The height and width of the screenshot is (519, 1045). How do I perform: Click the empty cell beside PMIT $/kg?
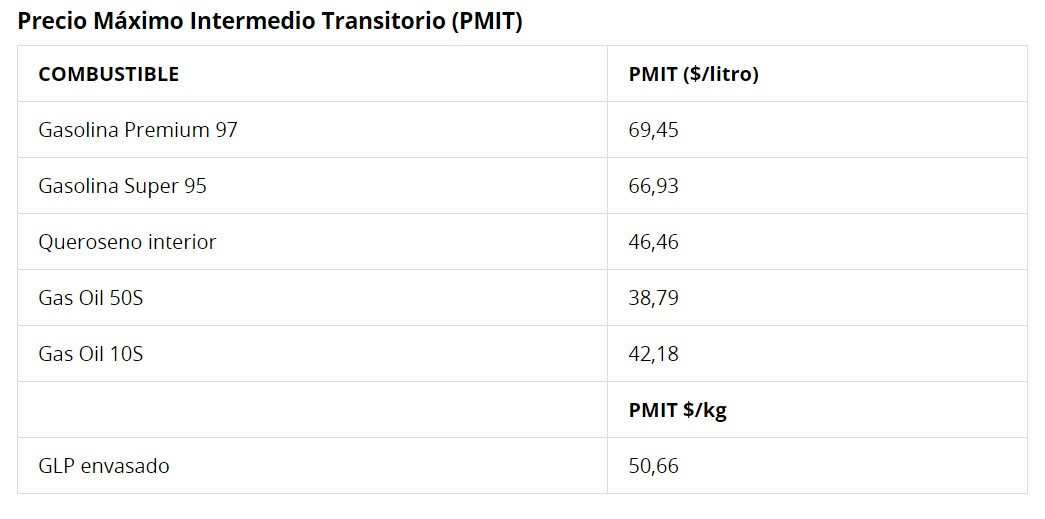click(x=312, y=410)
